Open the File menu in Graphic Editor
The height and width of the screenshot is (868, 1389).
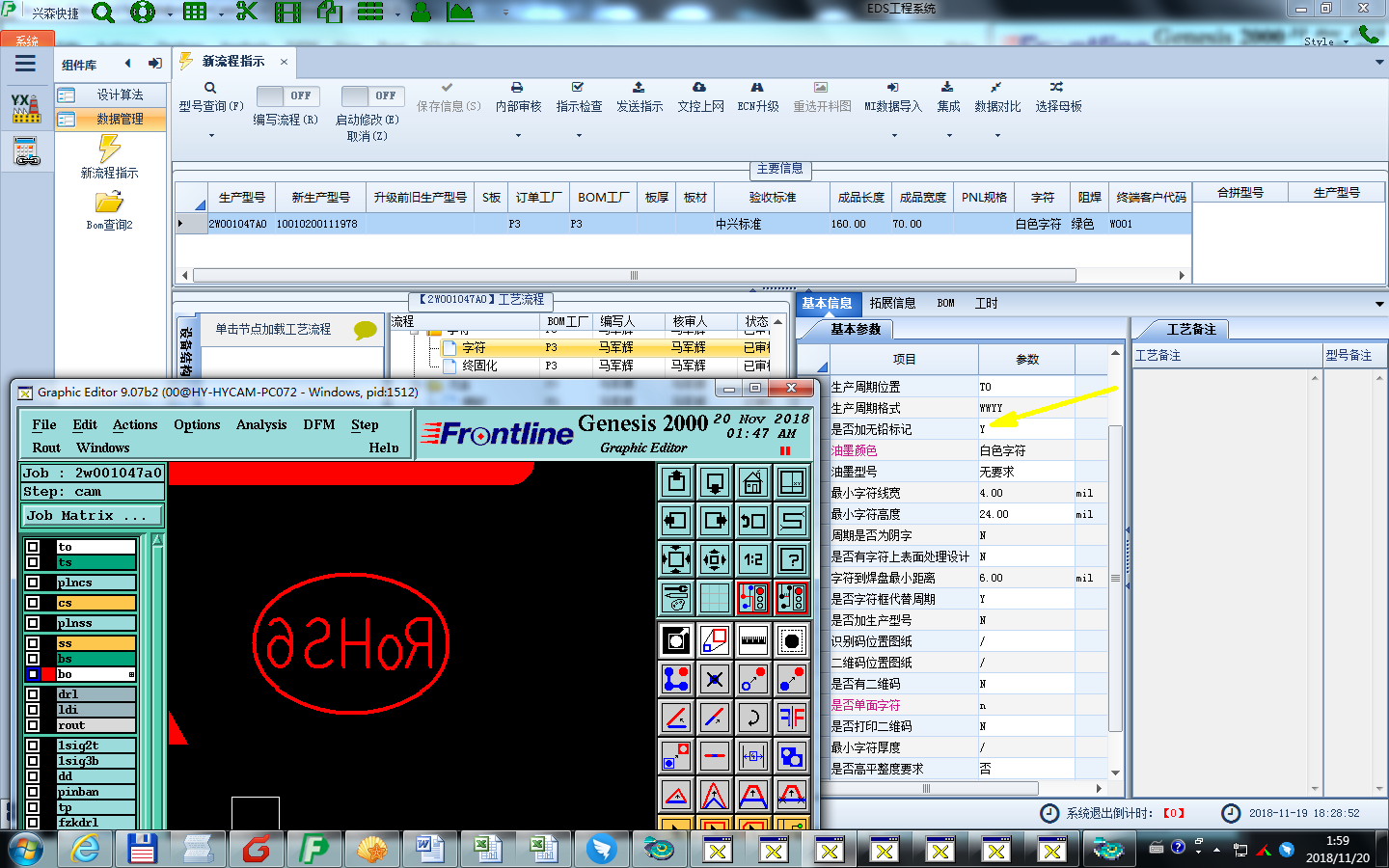44,424
